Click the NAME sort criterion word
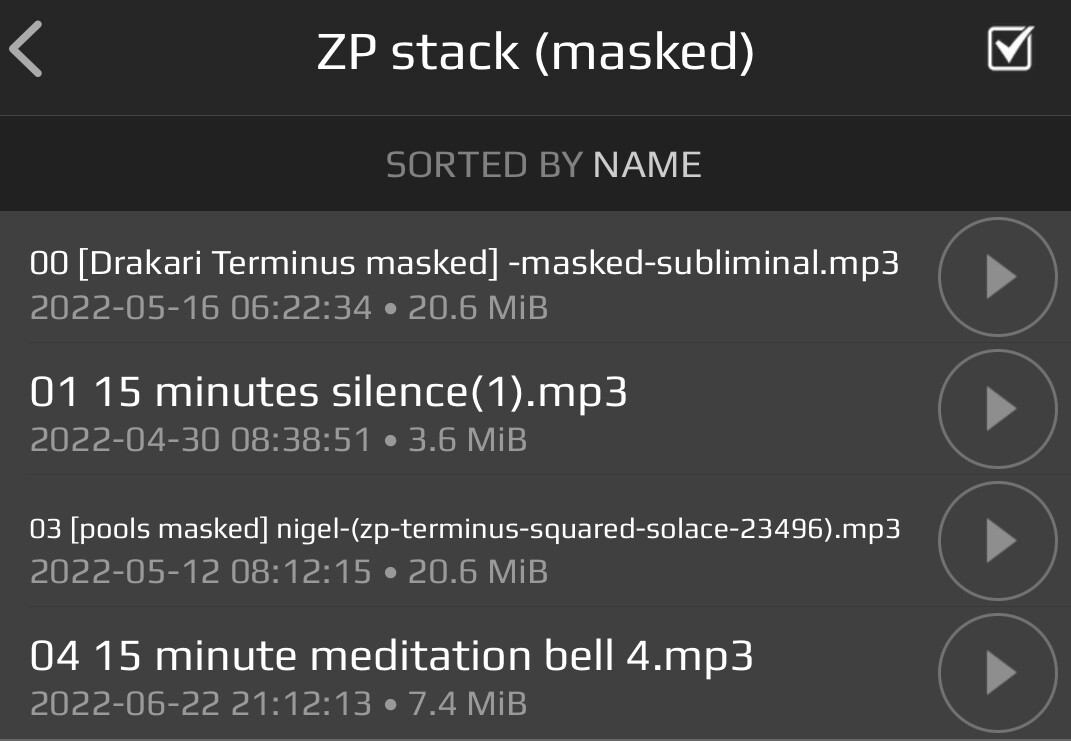Image resolution: width=1071 pixels, height=741 pixels. (x=647, y=165)
